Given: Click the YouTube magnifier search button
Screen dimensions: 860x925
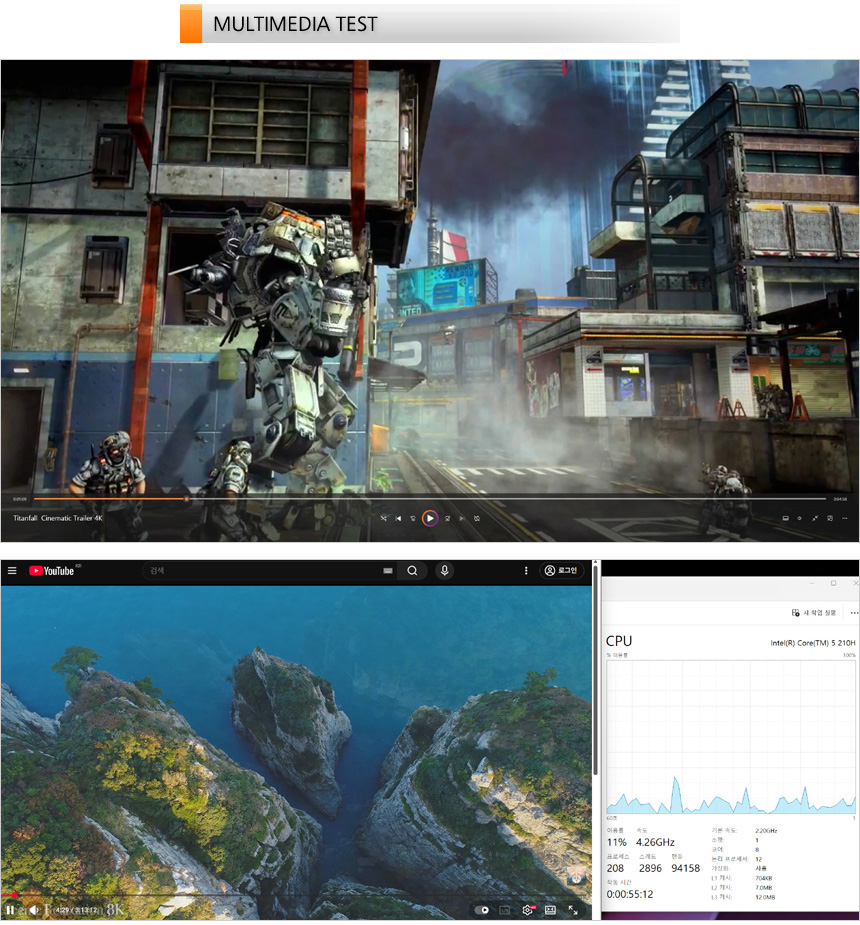Looking at the screenshot, I should point(412,571).
